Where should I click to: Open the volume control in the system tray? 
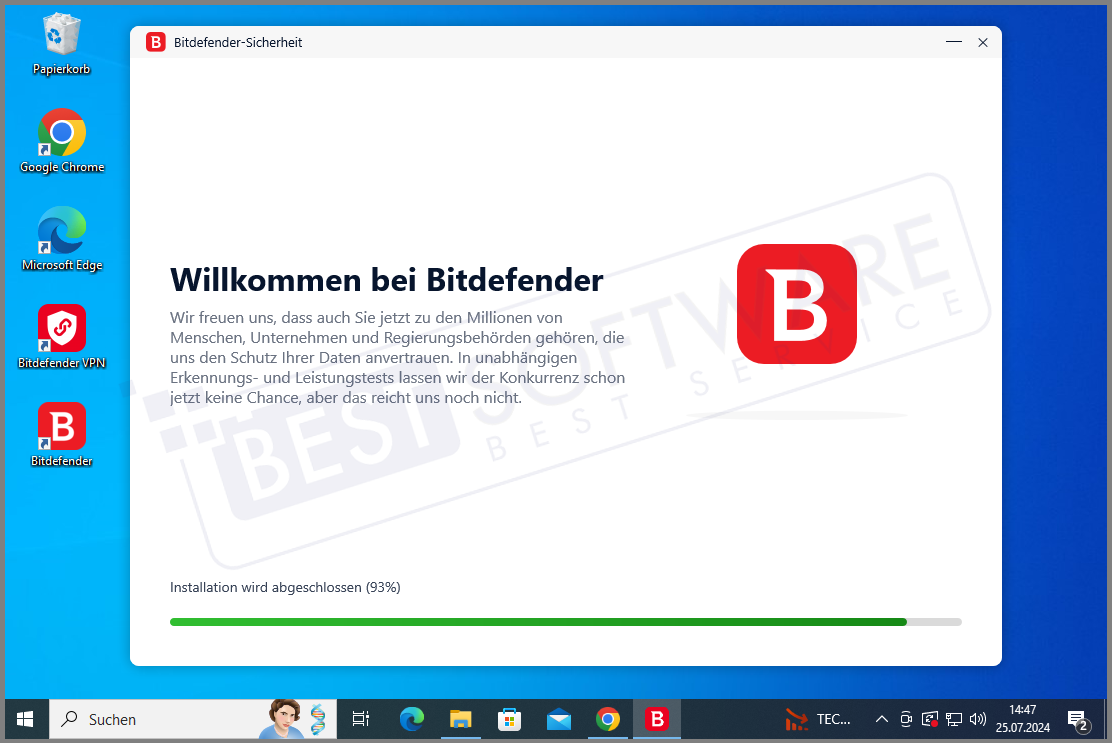click(977, 719)
